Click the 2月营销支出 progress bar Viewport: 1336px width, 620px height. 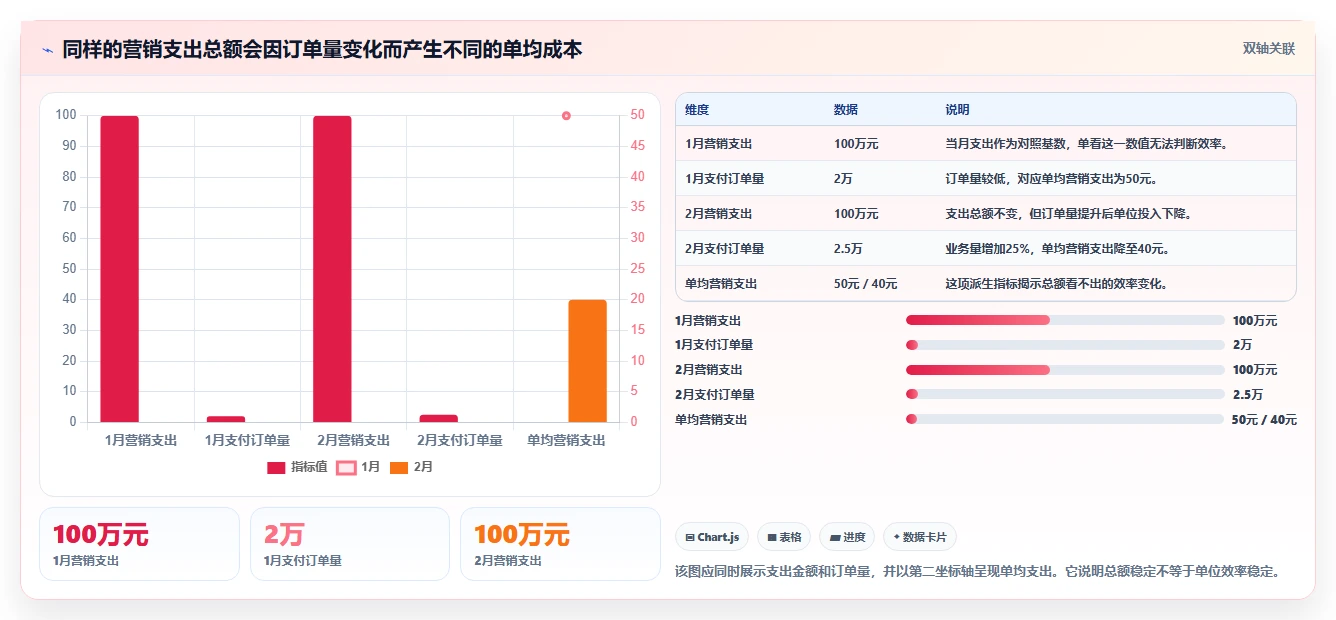1065,370
